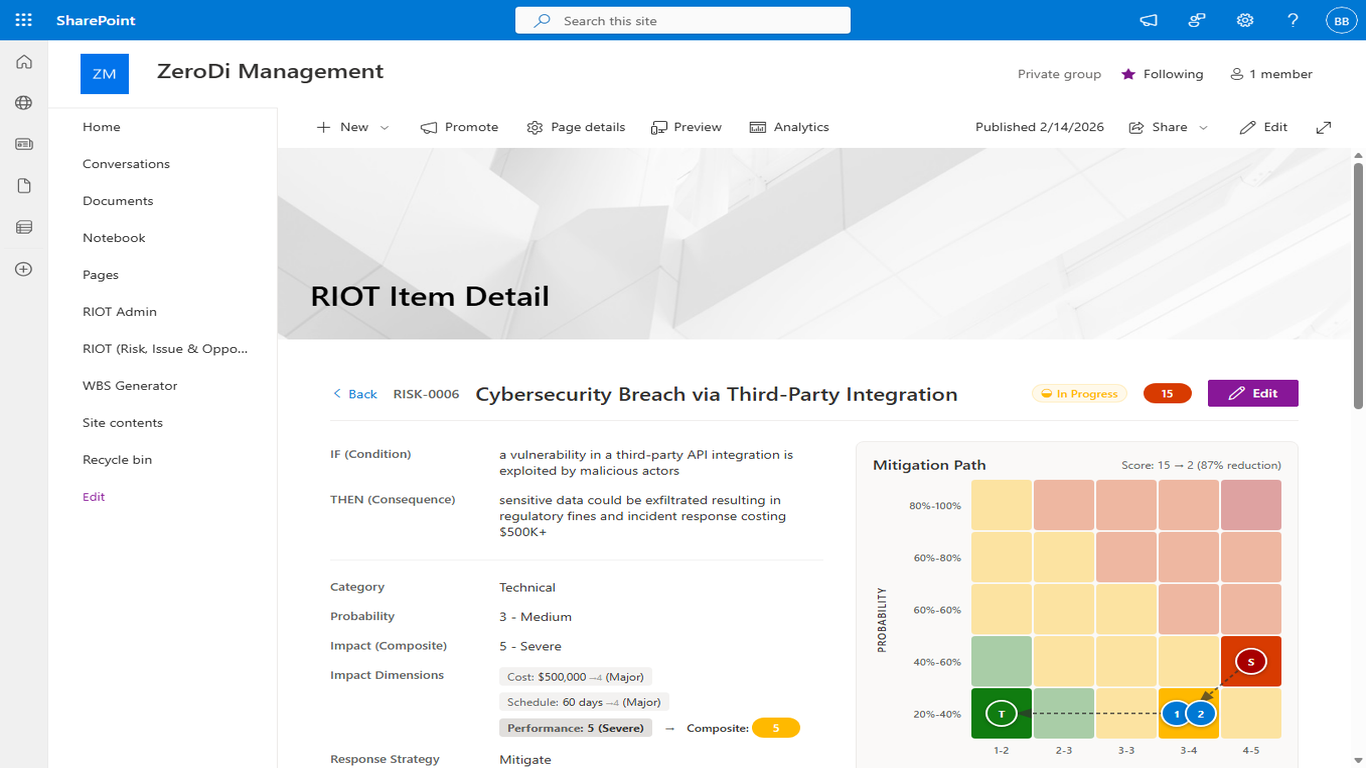
Task: Open the help question mark icon
Action: click(1293, 20)
